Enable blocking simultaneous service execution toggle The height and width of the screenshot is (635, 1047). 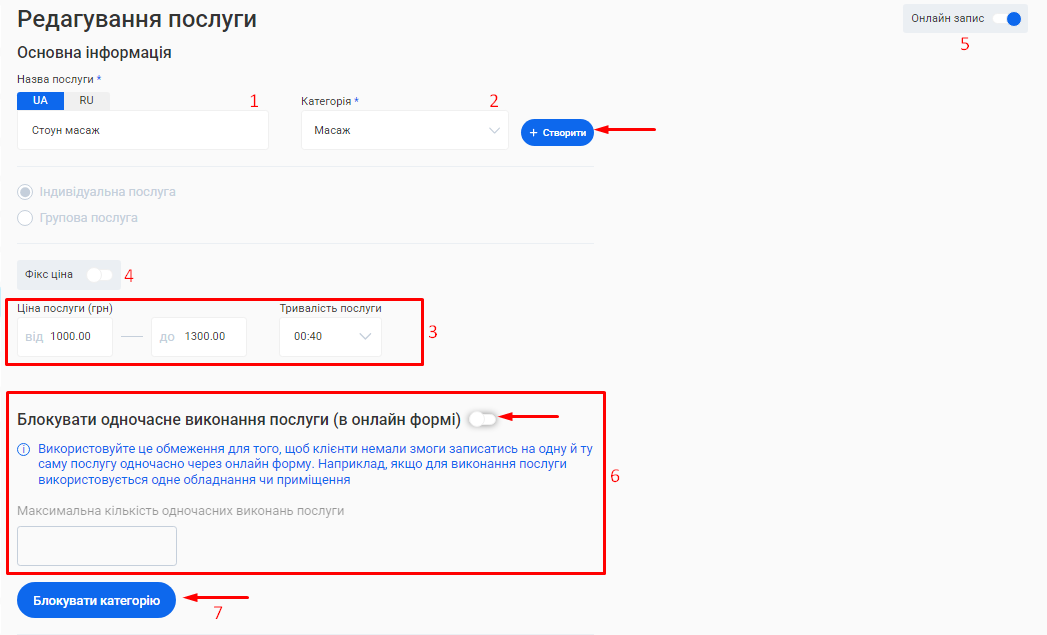point(483,418)
